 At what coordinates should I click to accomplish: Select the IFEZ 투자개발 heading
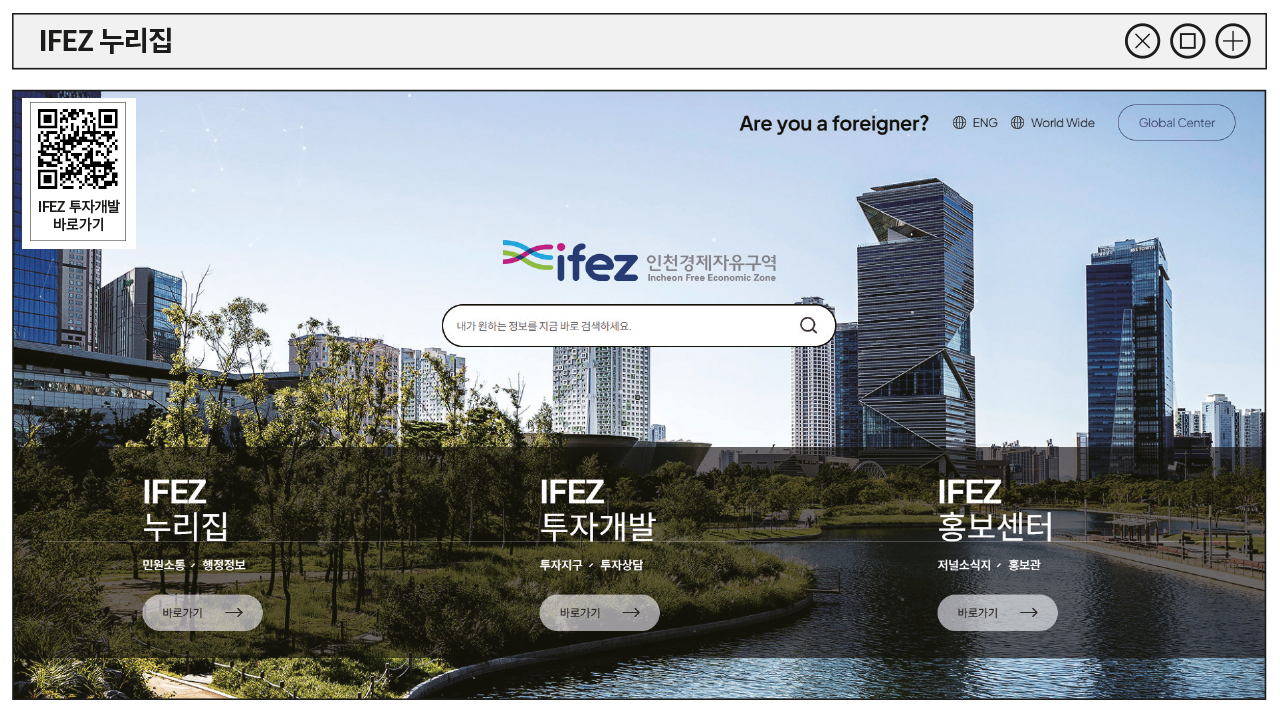[597, 509]
